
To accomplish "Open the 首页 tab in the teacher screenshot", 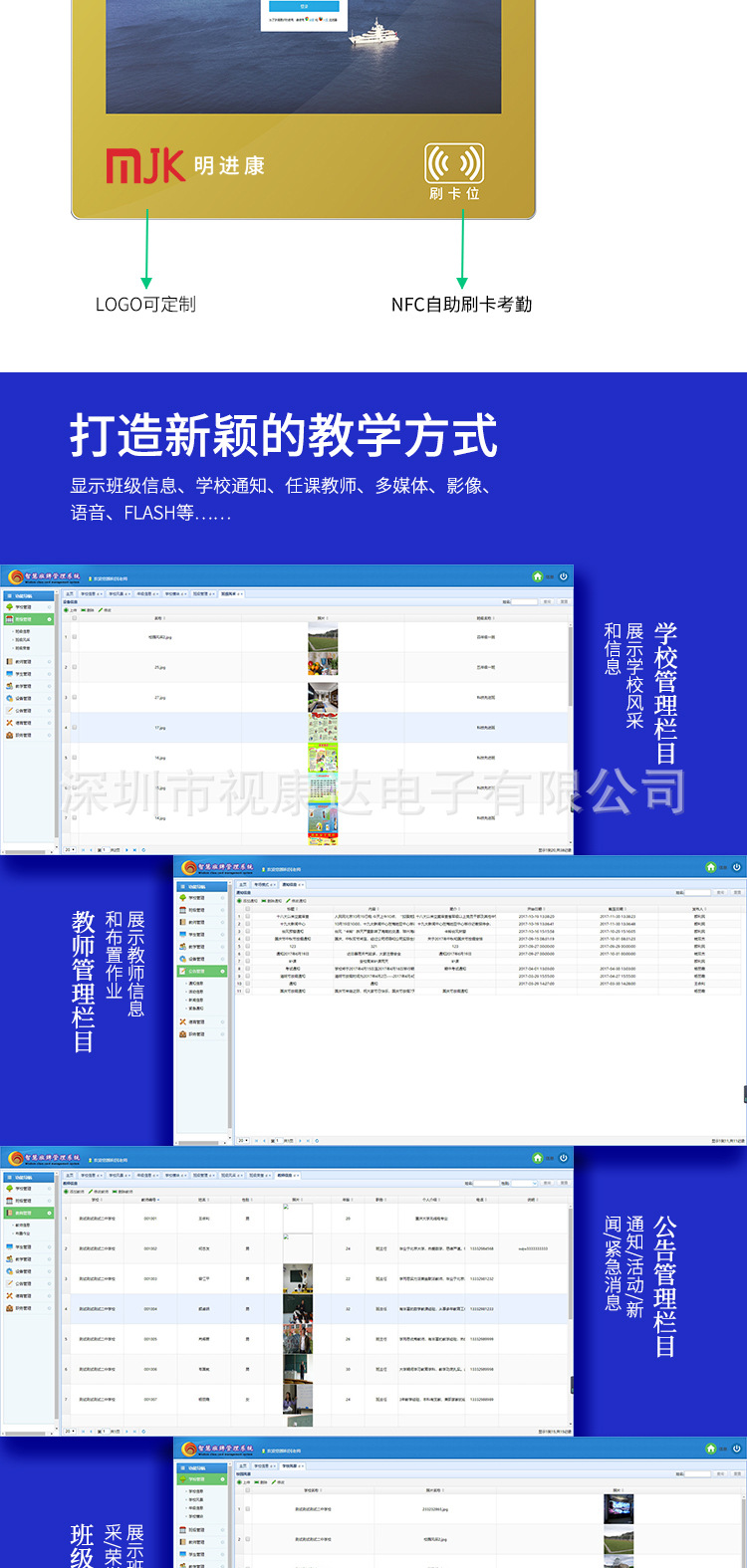I will coord(70,1175).
